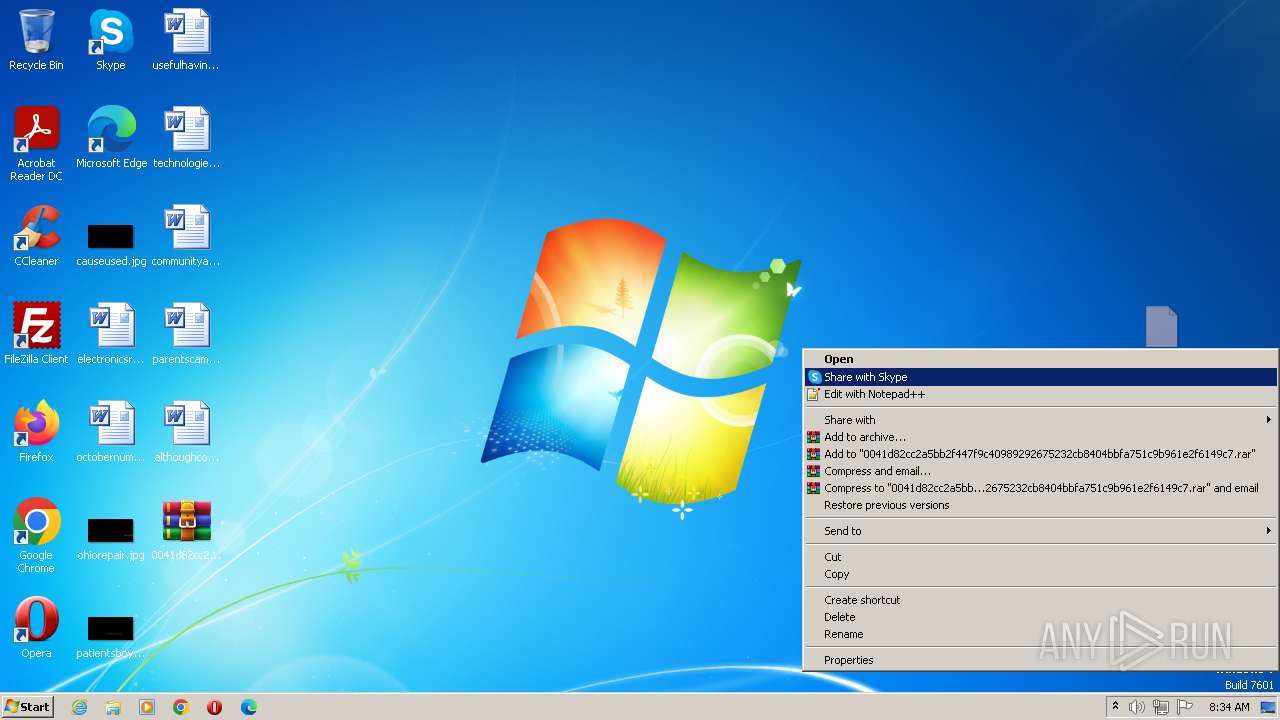This screenshot has height=720, width=1280.
Task: Open the volume speaker tray icon
Action: coord(1137,707)
